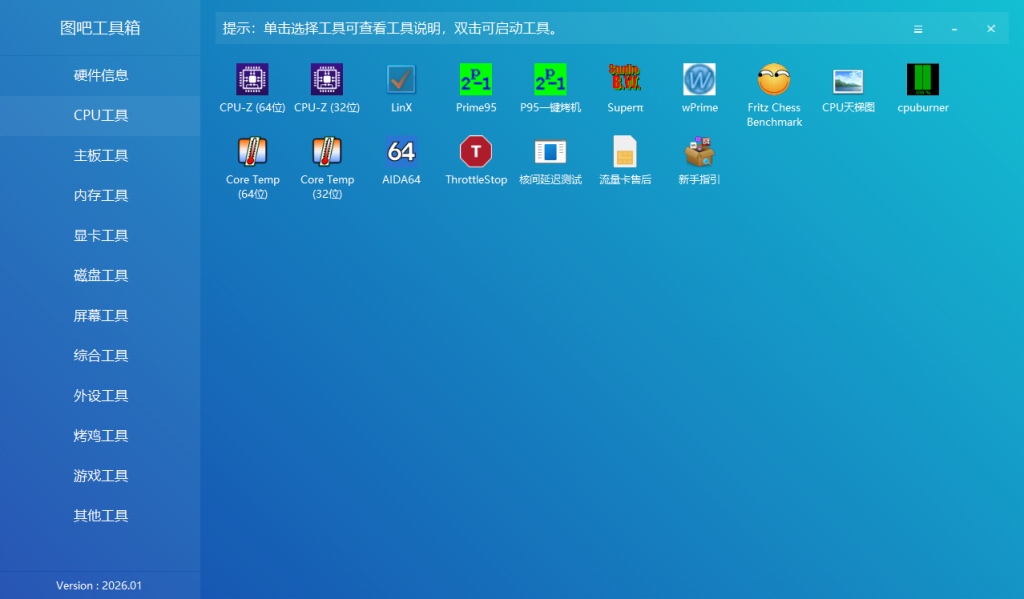
Task: Click the Version 2026.01 label
Action: pyautogui.click(x=99, y=585)
